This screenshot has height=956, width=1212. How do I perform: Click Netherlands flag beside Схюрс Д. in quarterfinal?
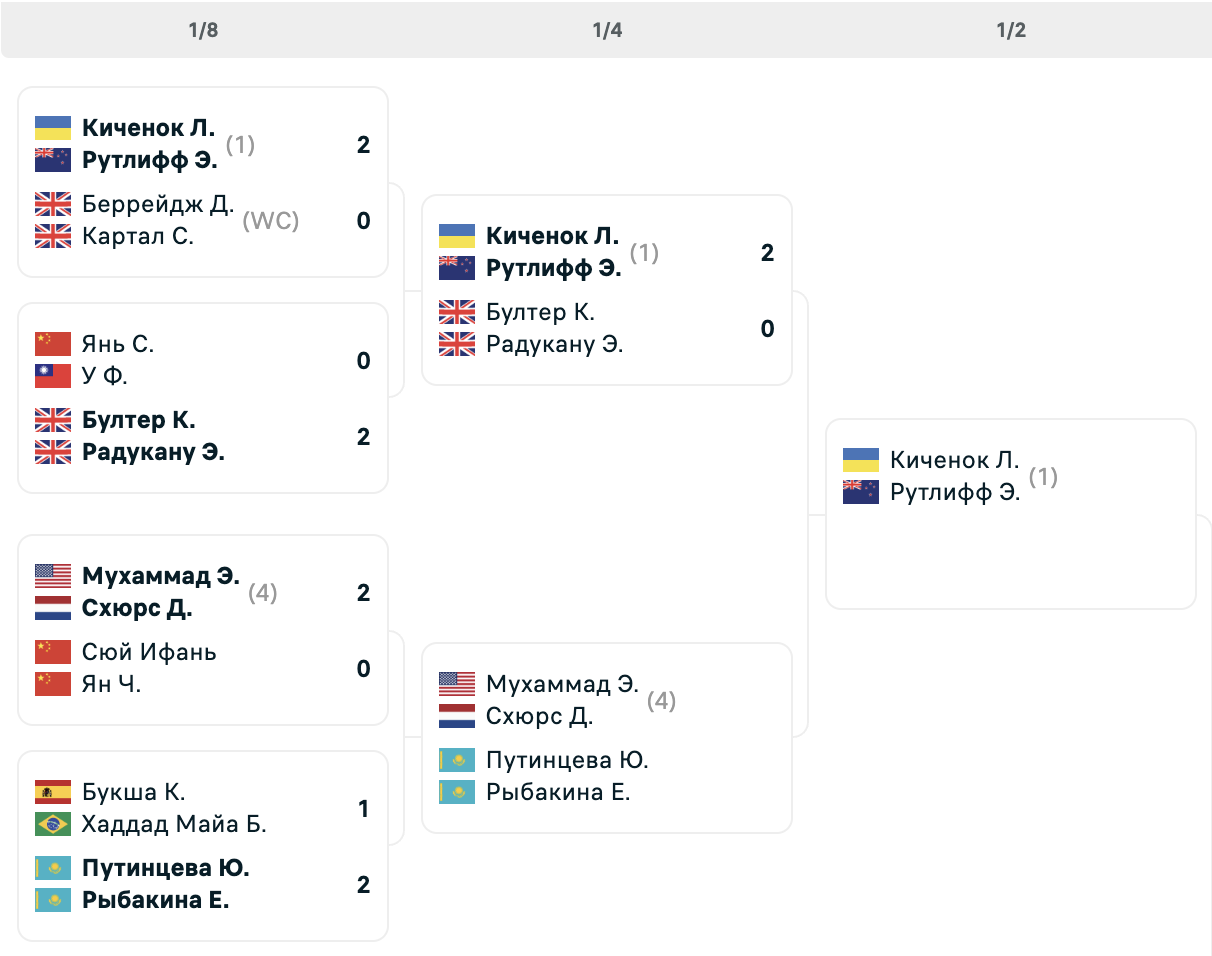457,716
